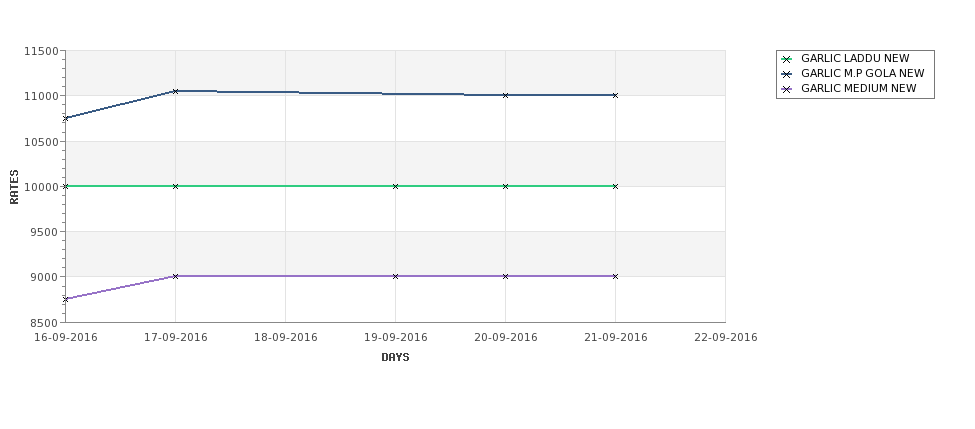975x429 pixels.
Task: Select the GARLIC LADDU NEW legend label
Action: pos(855,58)
